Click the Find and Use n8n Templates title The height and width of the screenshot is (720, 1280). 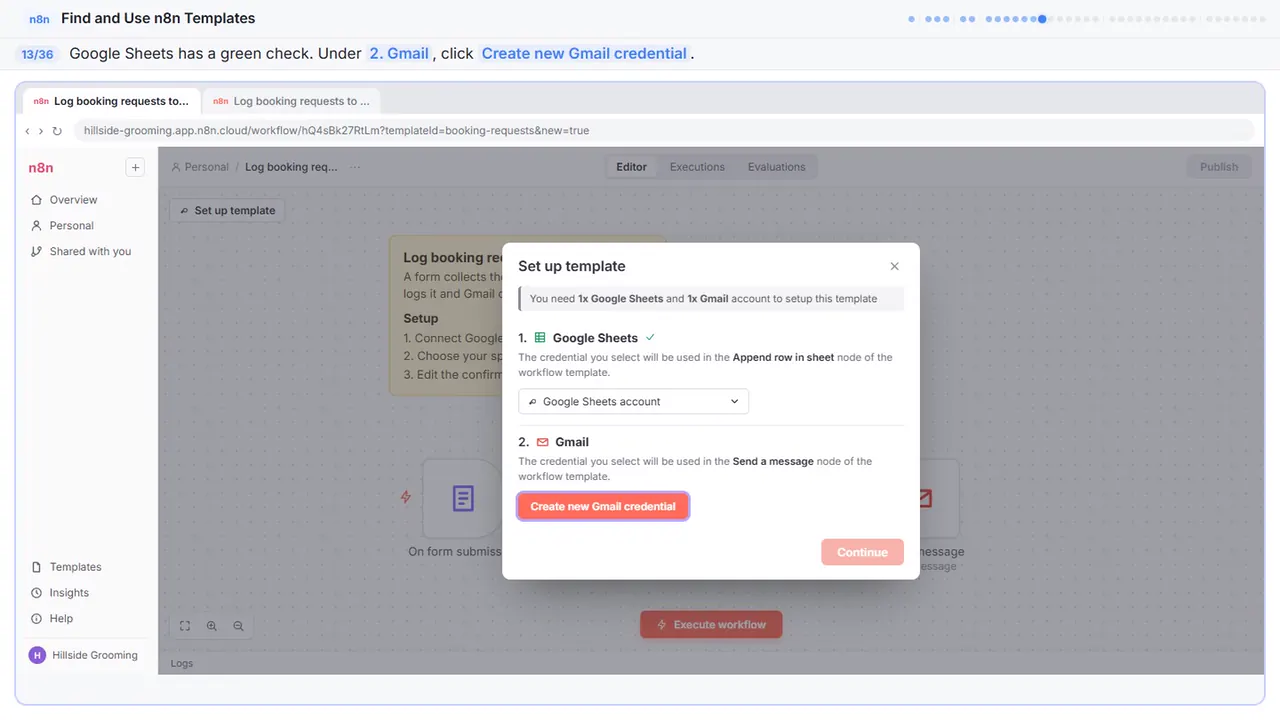click(x=158, y=18)
